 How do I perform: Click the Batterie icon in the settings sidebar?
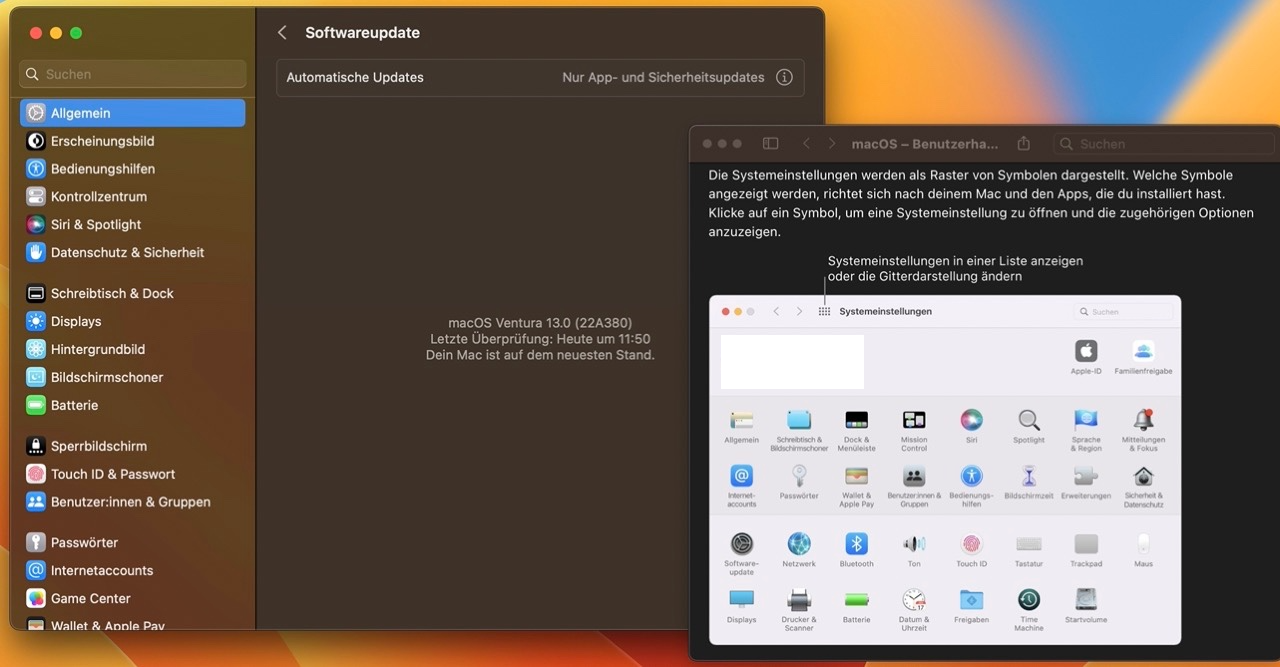click(36, 406)
